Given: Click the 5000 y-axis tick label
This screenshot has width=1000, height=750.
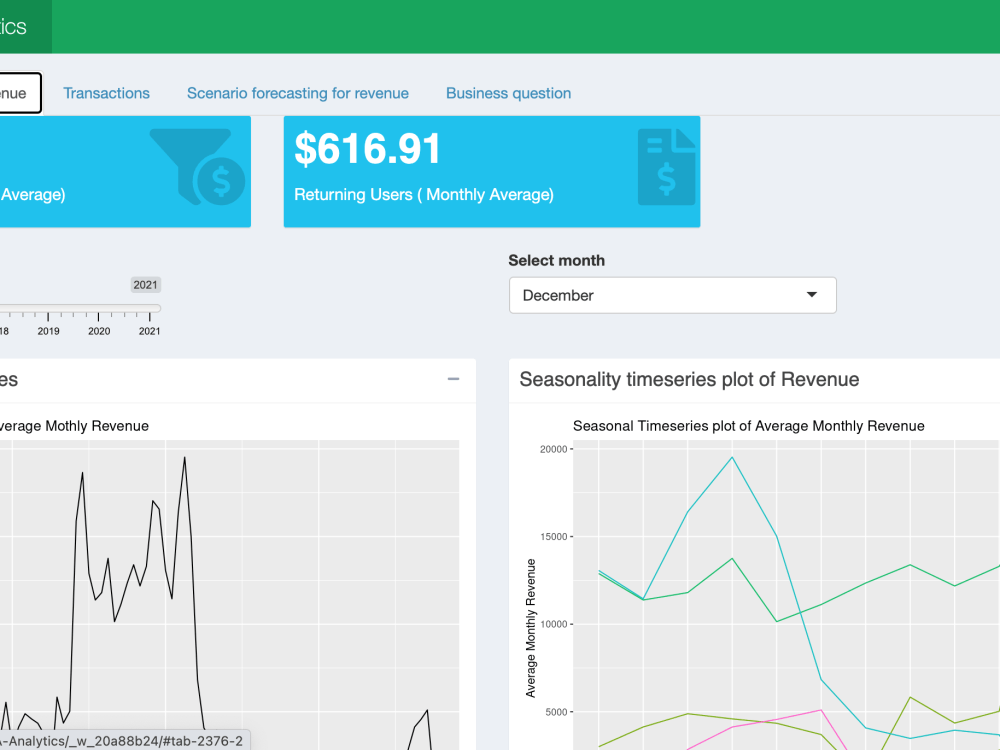Looking at the screenshot, I should 556,712.
